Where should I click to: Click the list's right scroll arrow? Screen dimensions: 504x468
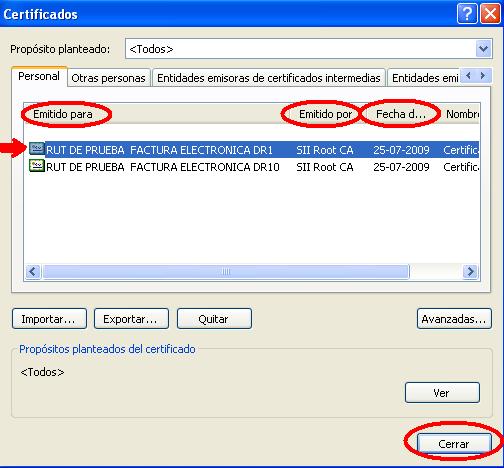point(470,272)
